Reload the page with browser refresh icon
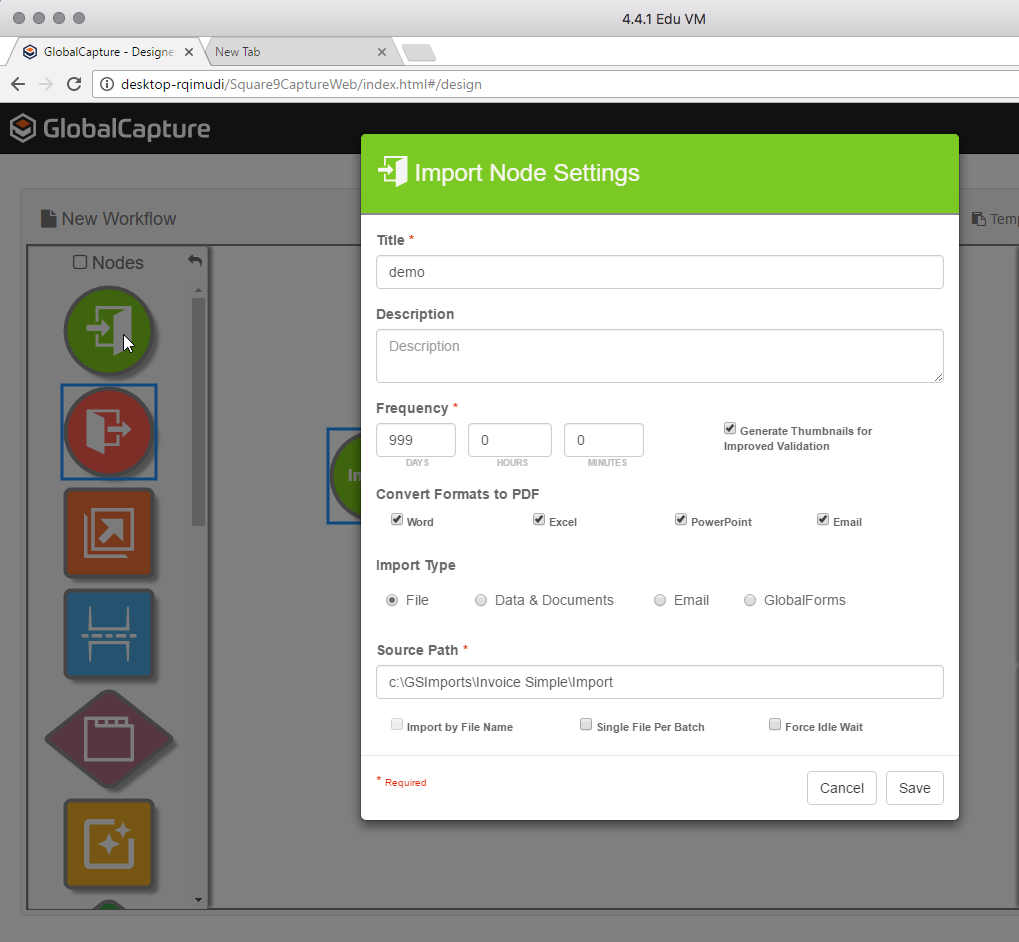 (x=74, y=84)
